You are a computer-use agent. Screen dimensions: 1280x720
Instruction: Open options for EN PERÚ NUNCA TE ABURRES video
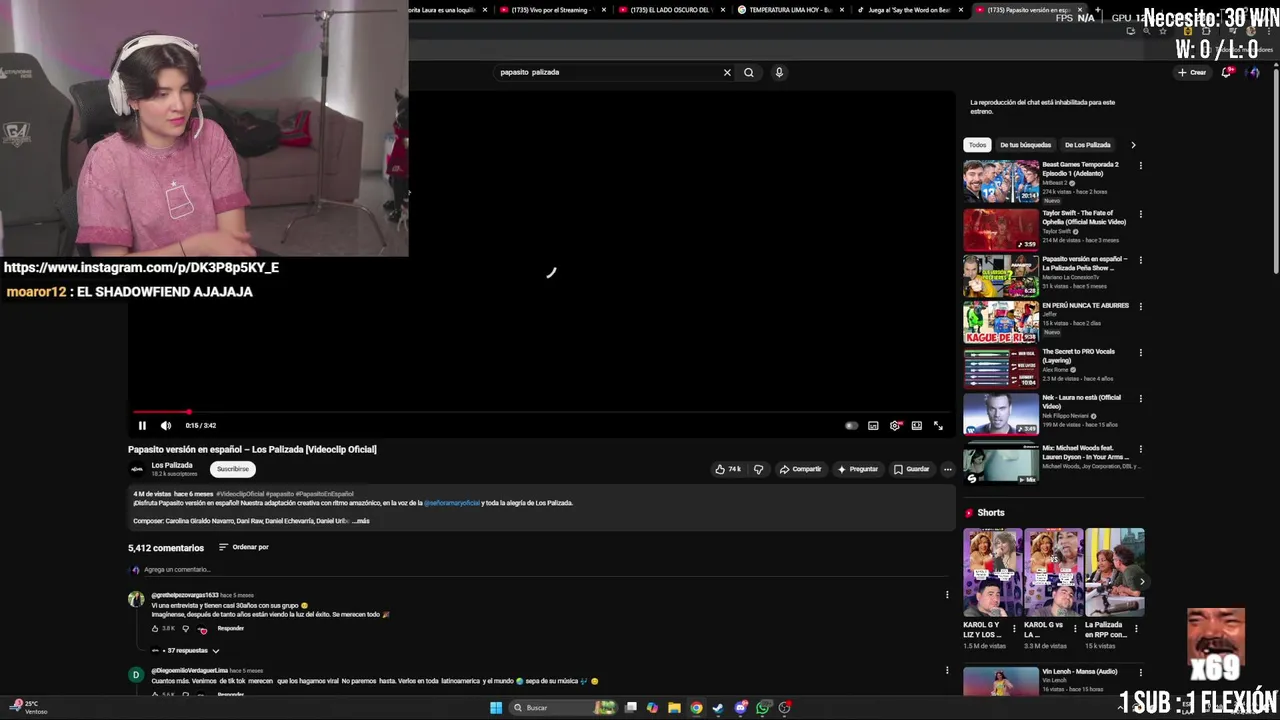tap(1140, 306)
